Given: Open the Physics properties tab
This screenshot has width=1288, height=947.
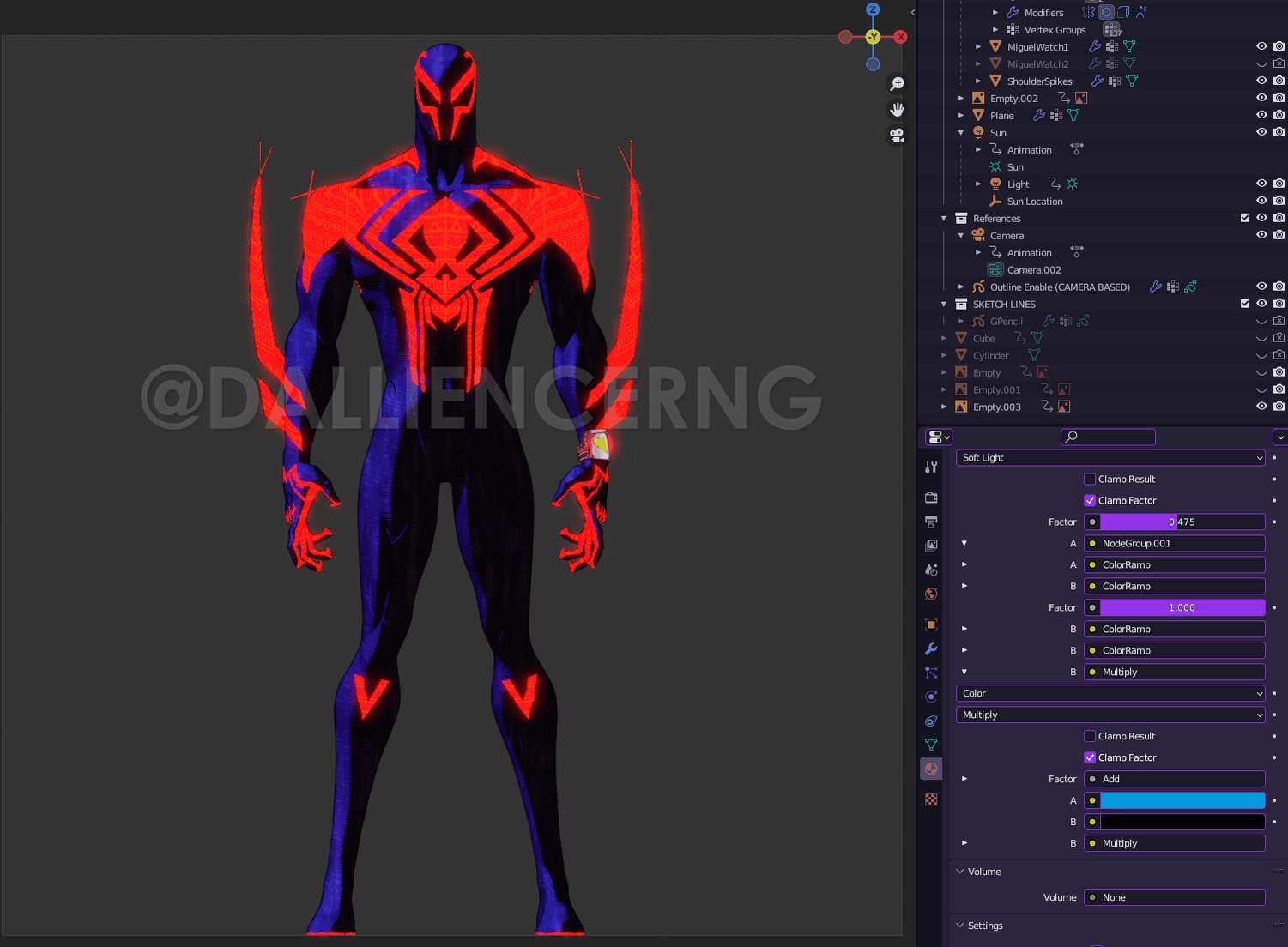Looking at the screenshot, I should pos(931,697).
